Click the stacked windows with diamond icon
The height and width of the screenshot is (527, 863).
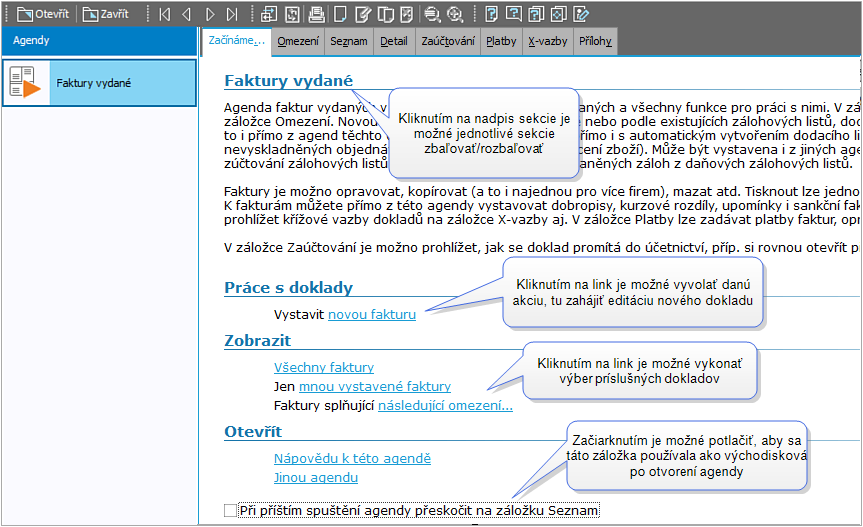pos(559,14)
